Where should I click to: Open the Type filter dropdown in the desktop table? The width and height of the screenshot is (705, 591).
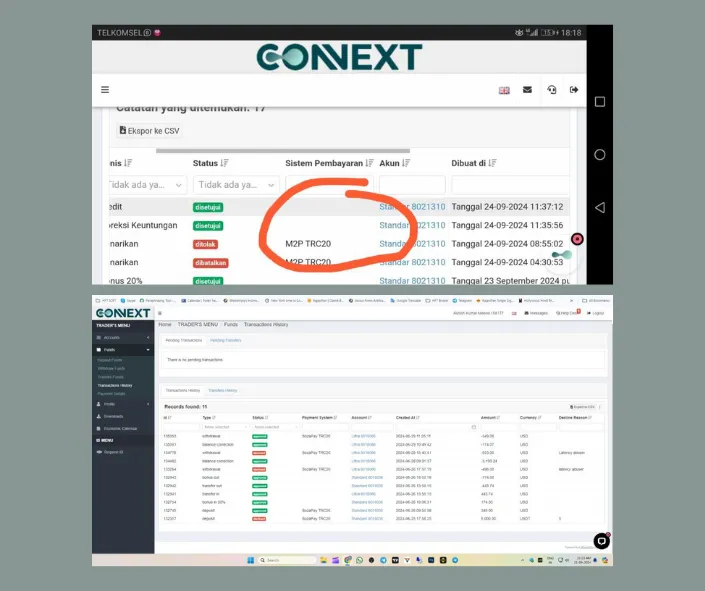point(225,427)
